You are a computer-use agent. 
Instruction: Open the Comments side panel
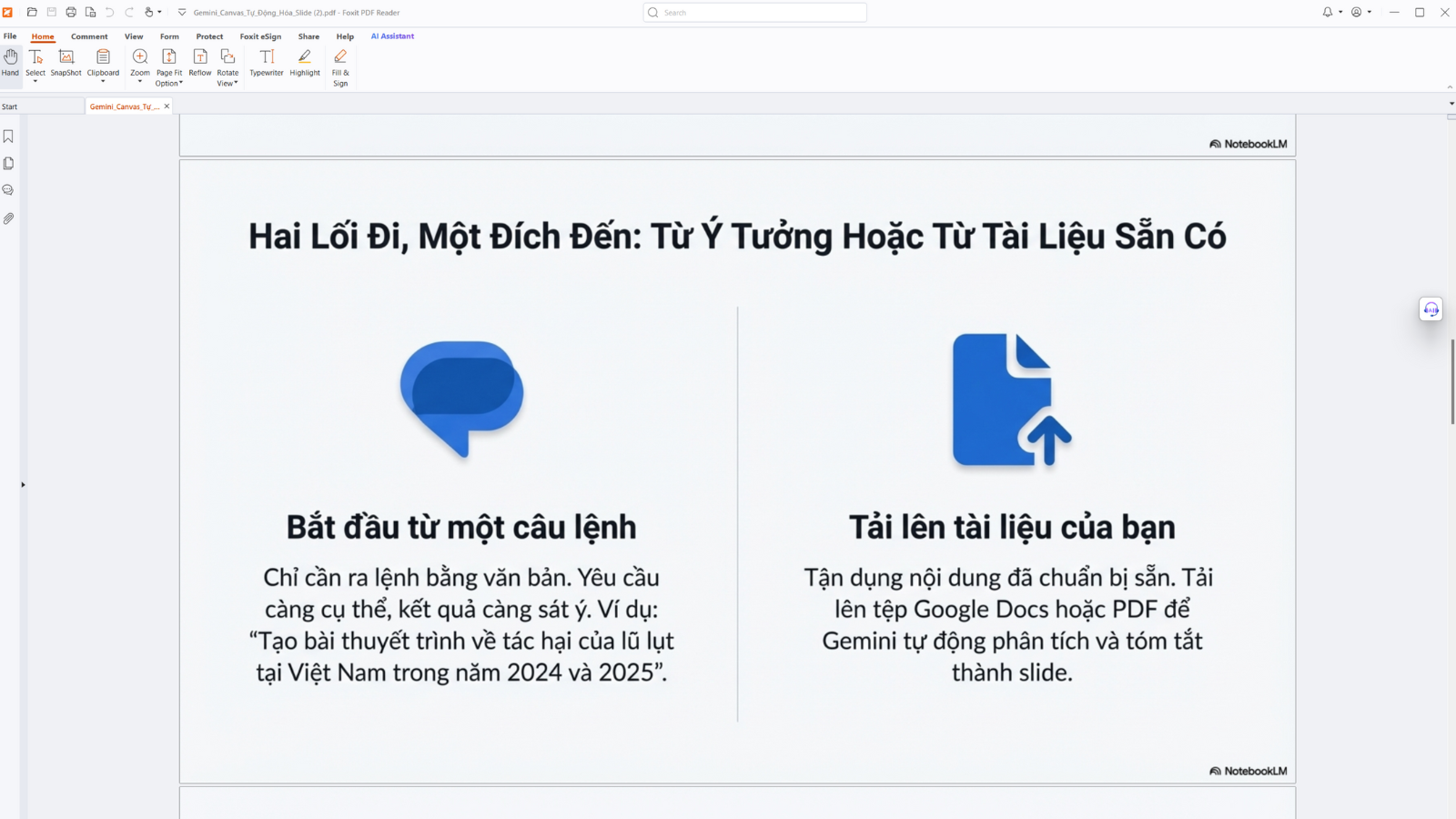pyautogui.click(x=8, y=190)
